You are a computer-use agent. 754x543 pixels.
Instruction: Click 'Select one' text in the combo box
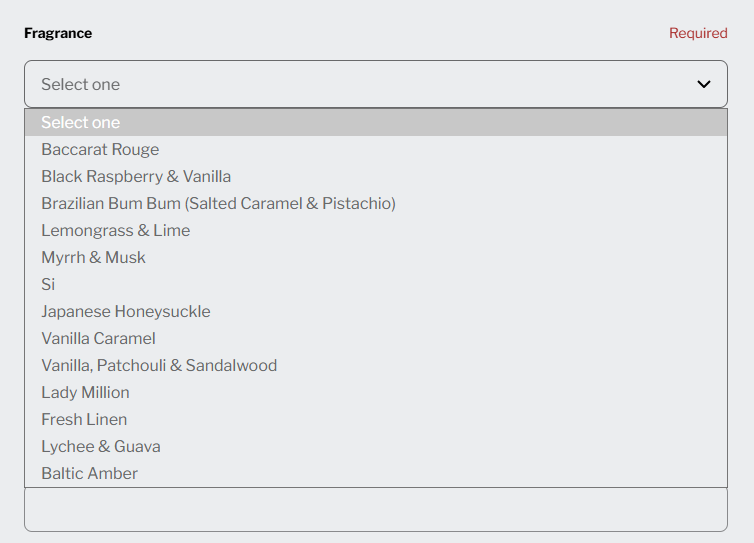click(x=80, y=84)
